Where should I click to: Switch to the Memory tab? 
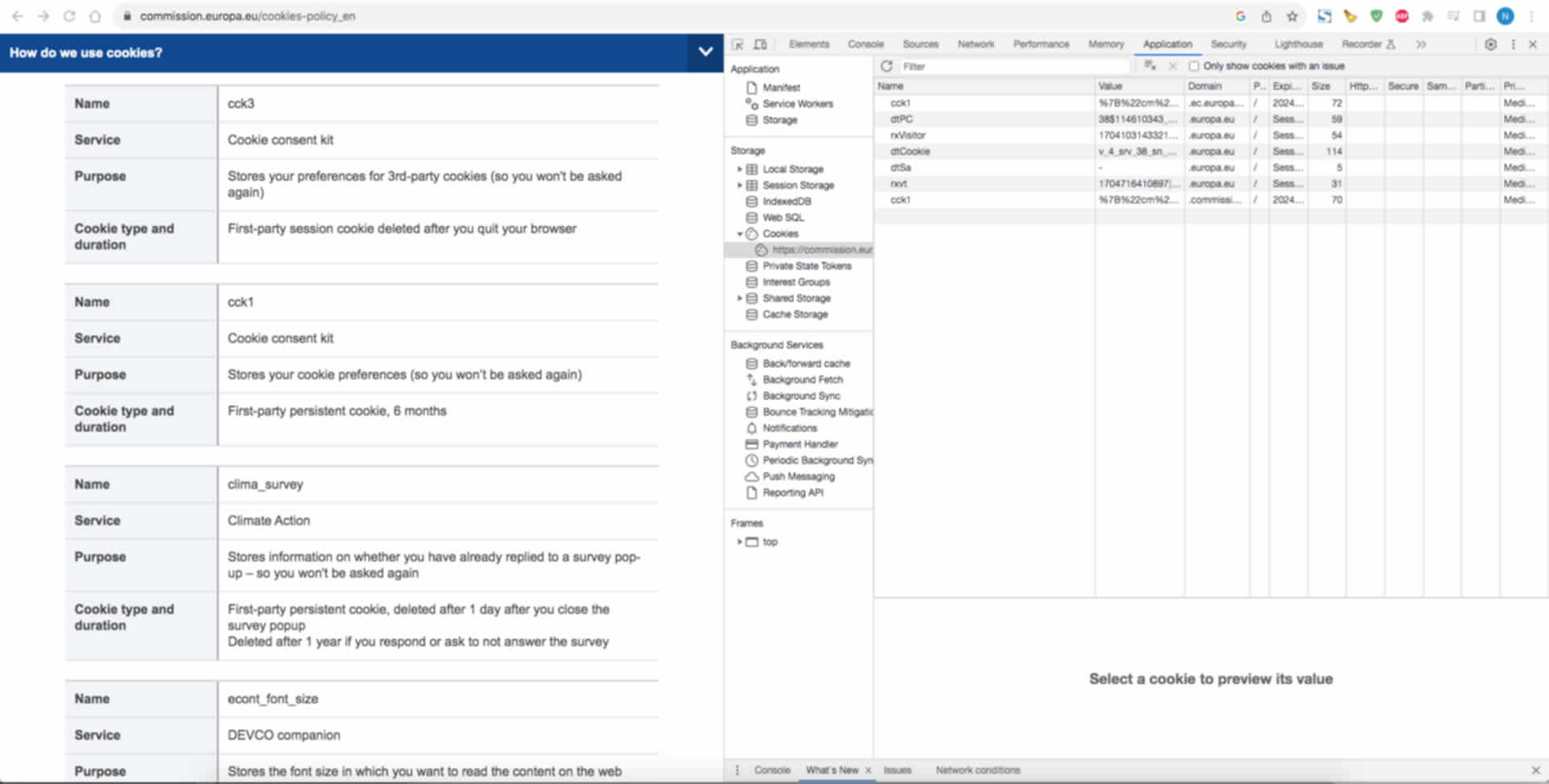[x=1106, y=44]
